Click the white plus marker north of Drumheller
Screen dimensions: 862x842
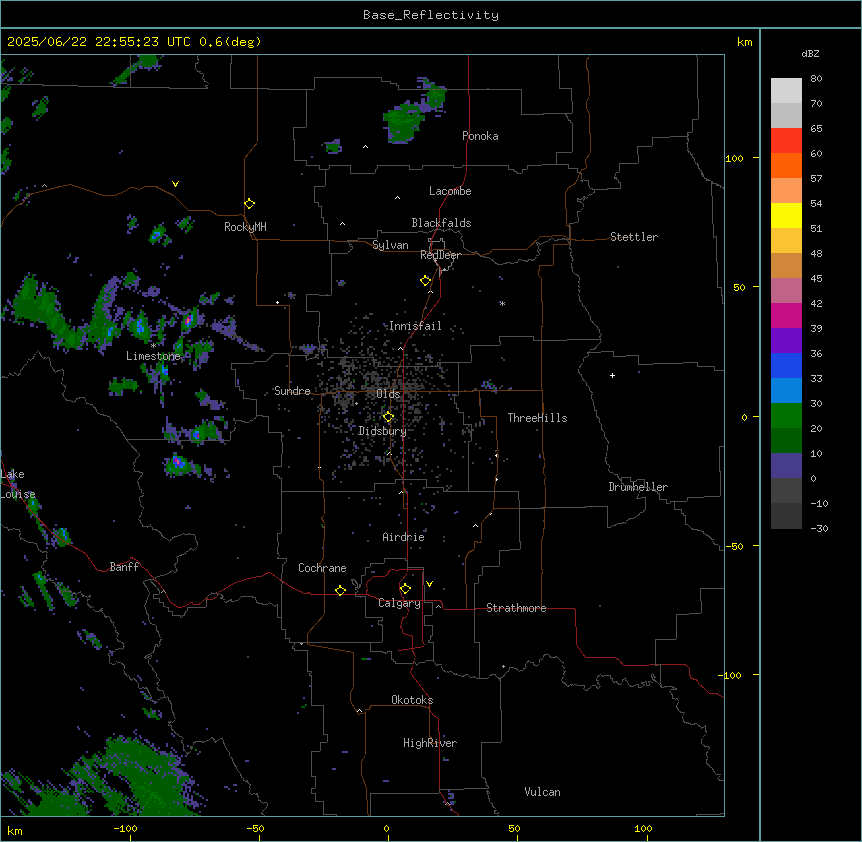pyautogui.click(x=612, y=375)
